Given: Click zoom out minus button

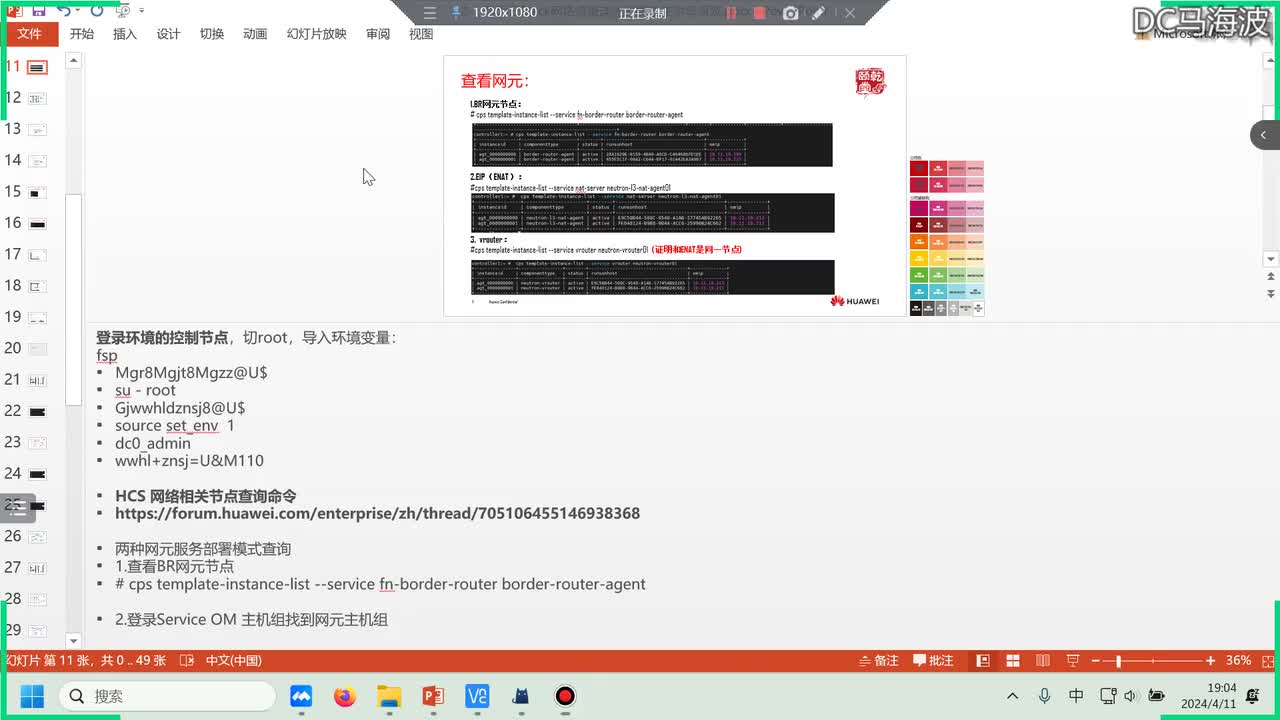Looking at the screenshot, I should pos(1097,661).
